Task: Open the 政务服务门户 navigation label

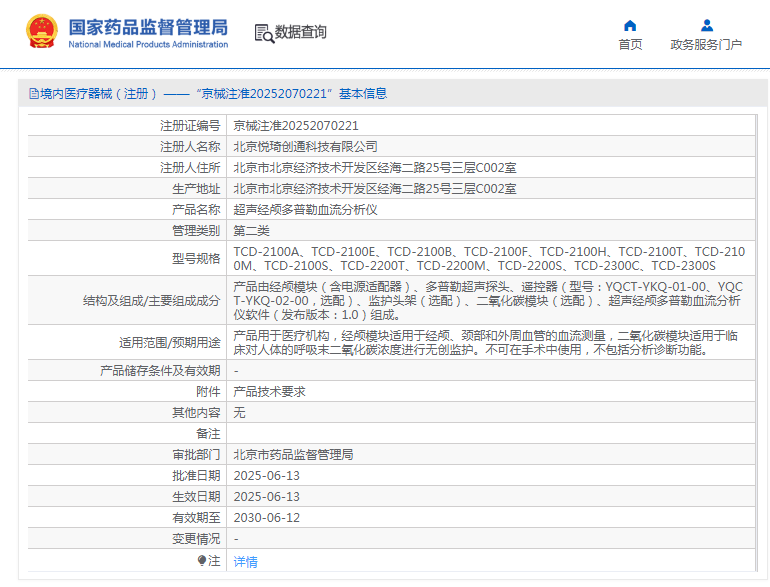Action: pos(706,45)
